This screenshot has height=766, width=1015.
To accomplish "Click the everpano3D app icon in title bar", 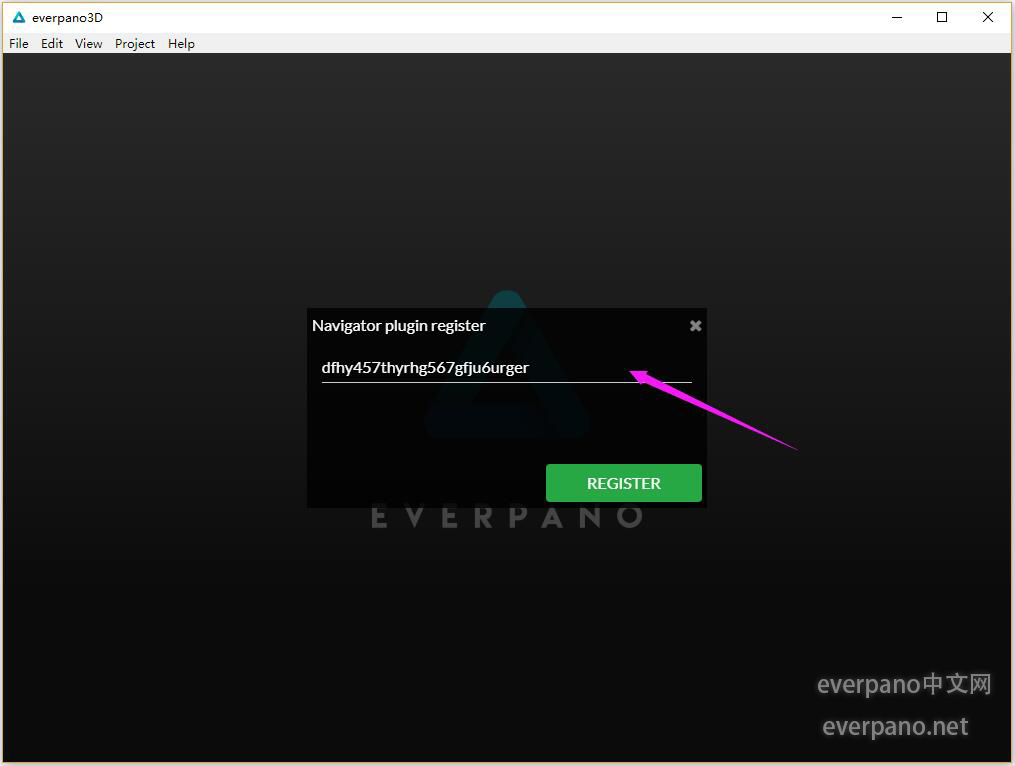I will click(18, 17).
